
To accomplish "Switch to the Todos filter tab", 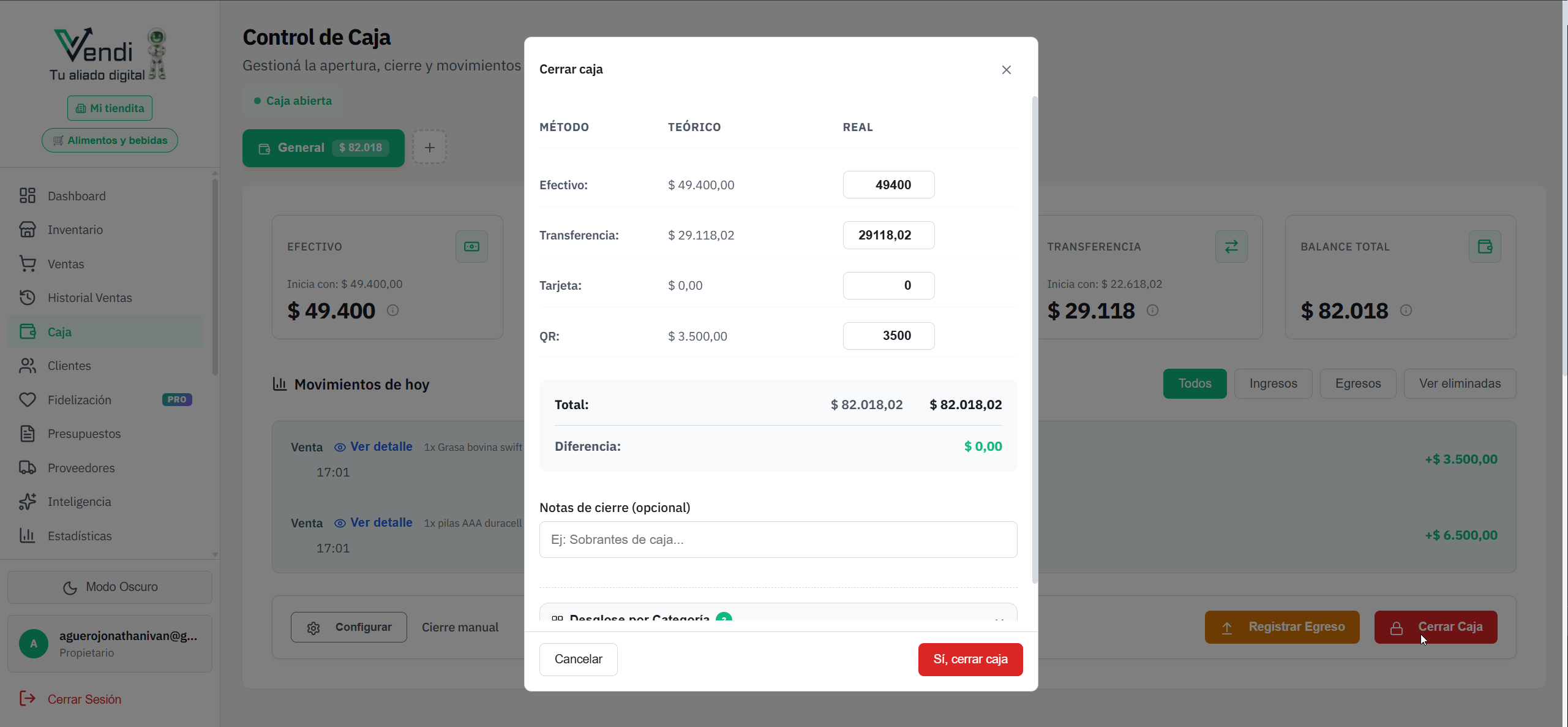I will coord(1195,383).
